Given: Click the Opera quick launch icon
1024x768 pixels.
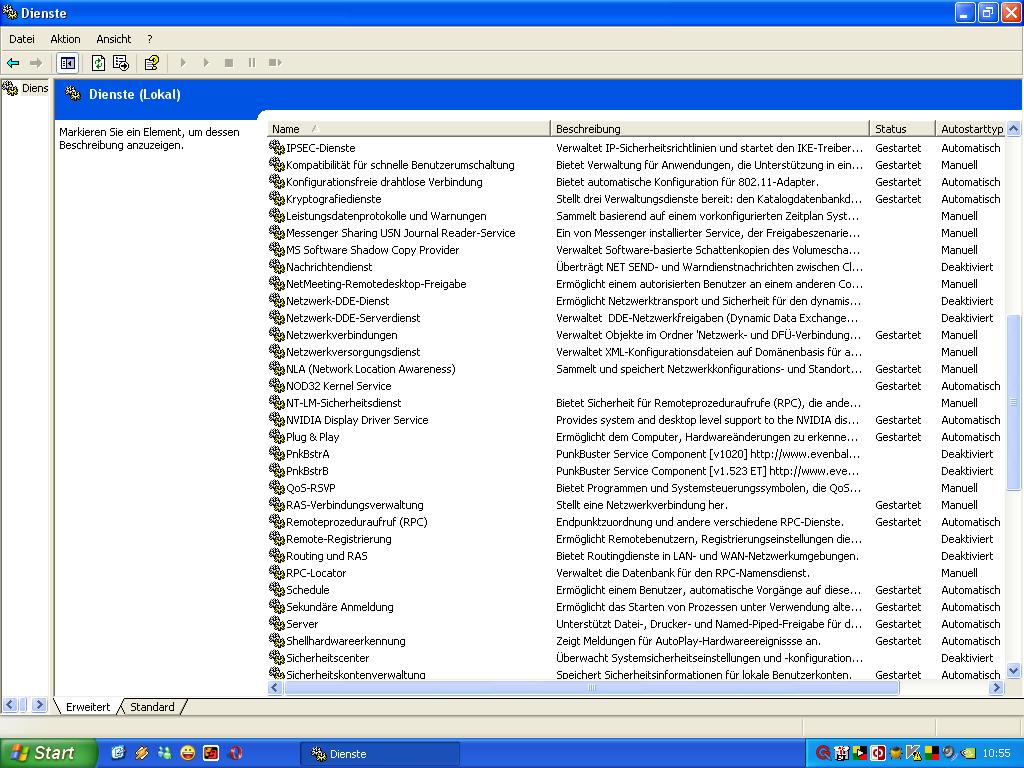Looking at the screenshot, I should tap(235, 753).
